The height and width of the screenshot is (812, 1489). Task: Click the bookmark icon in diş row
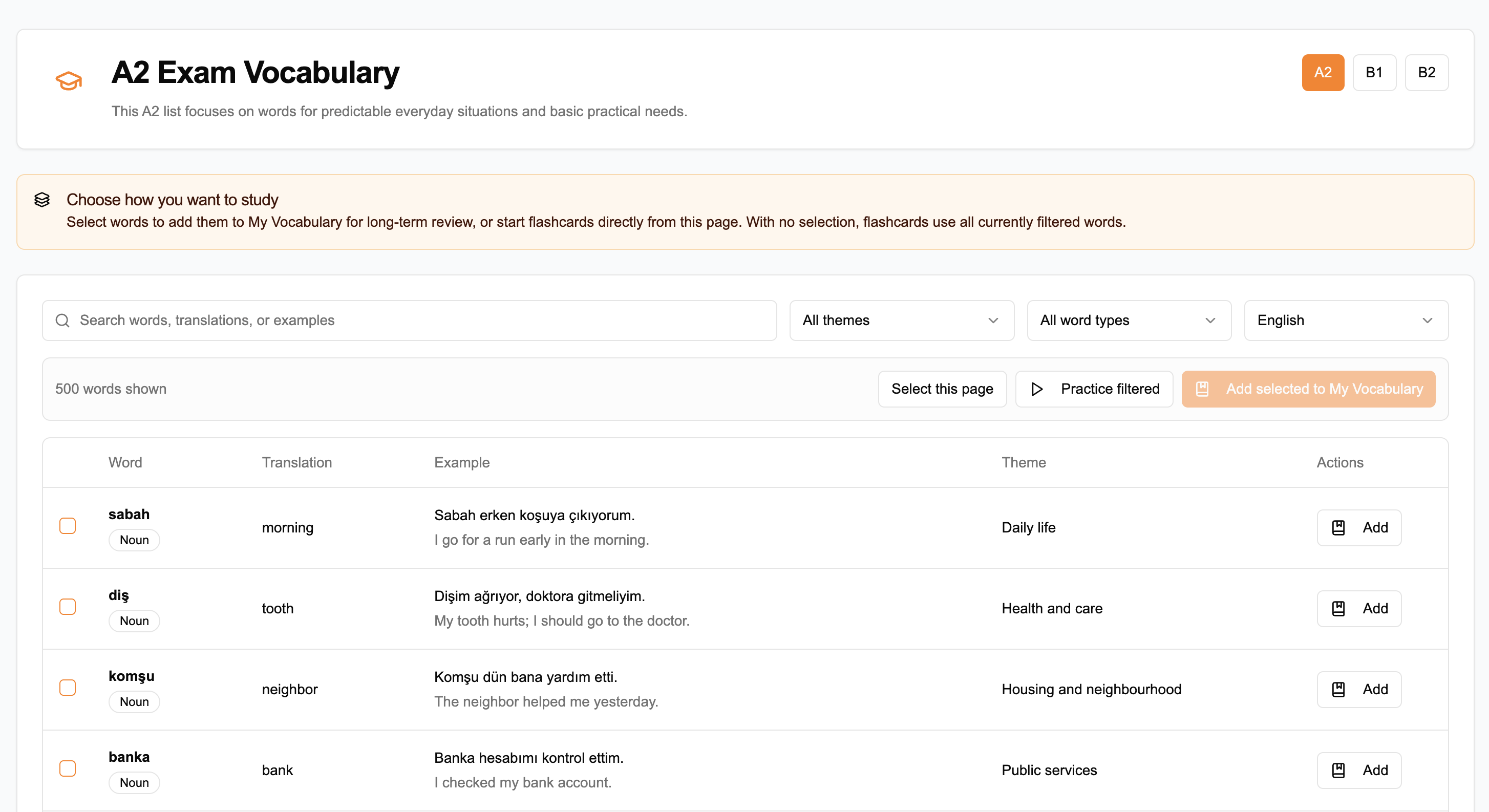[1338, 609]
